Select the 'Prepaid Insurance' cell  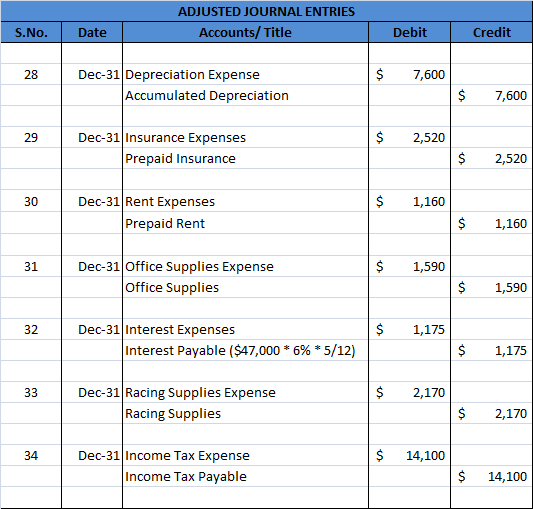coord(245,158)
